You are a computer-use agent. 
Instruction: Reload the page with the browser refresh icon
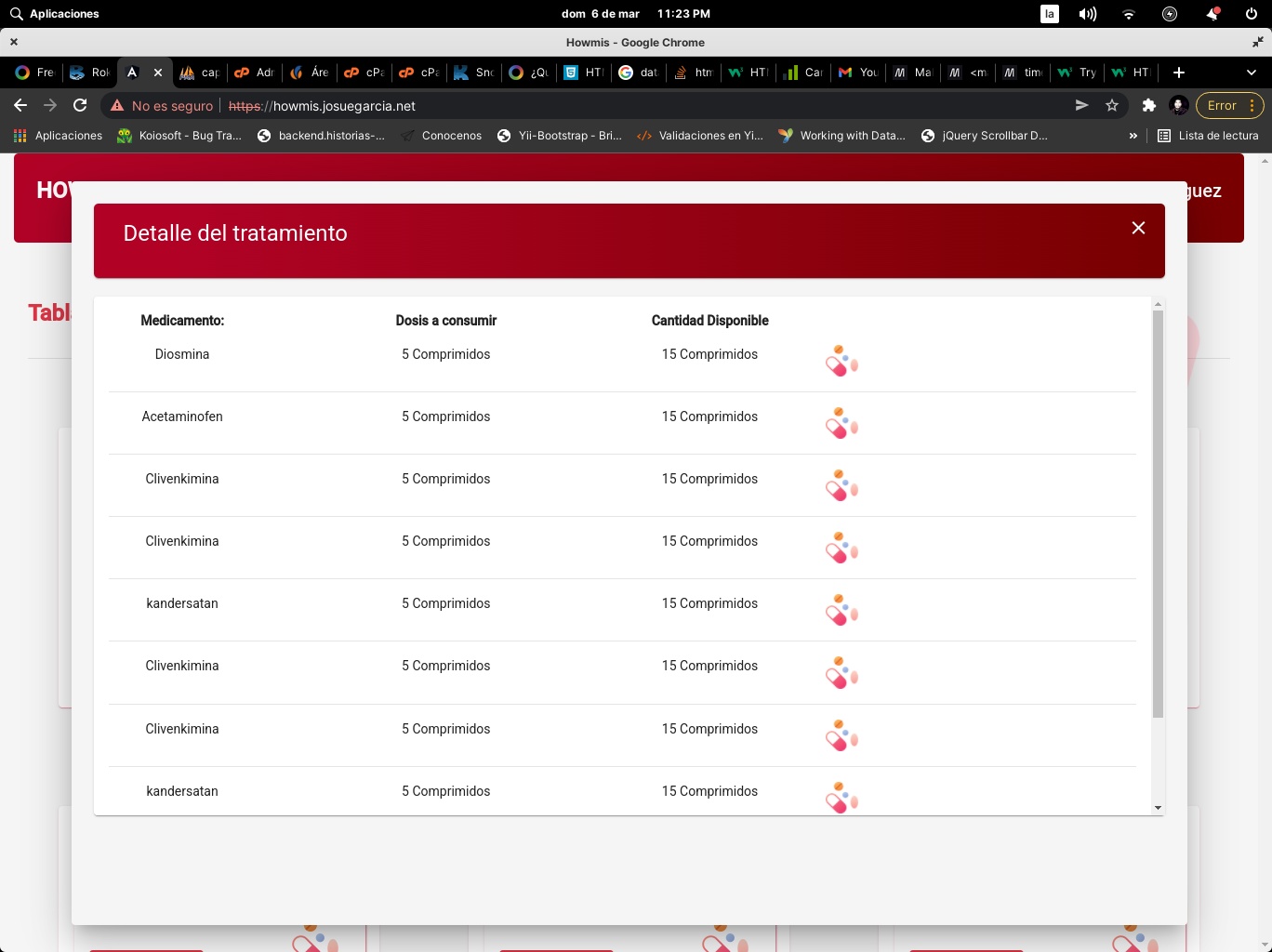[x=80, y=105]
